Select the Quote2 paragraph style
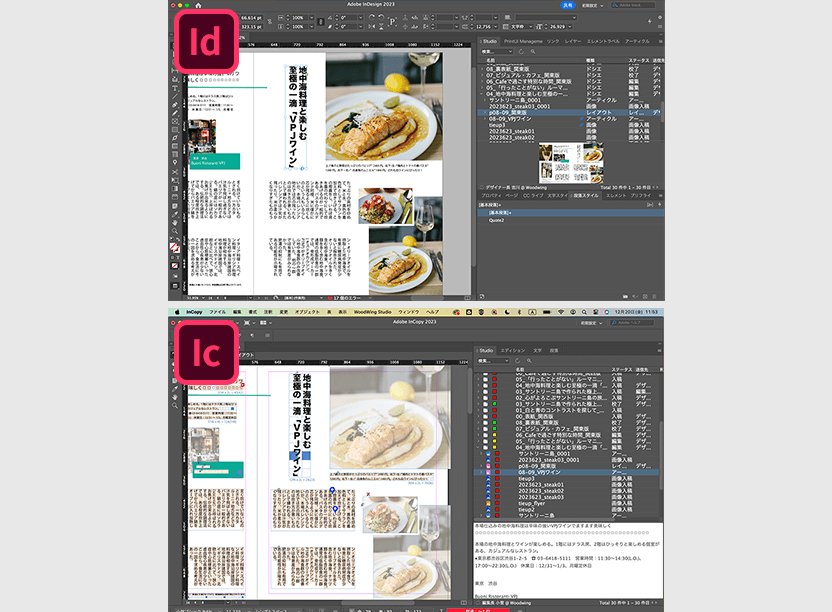This screenshot has width=832, height=612. (x=496, y=220)
